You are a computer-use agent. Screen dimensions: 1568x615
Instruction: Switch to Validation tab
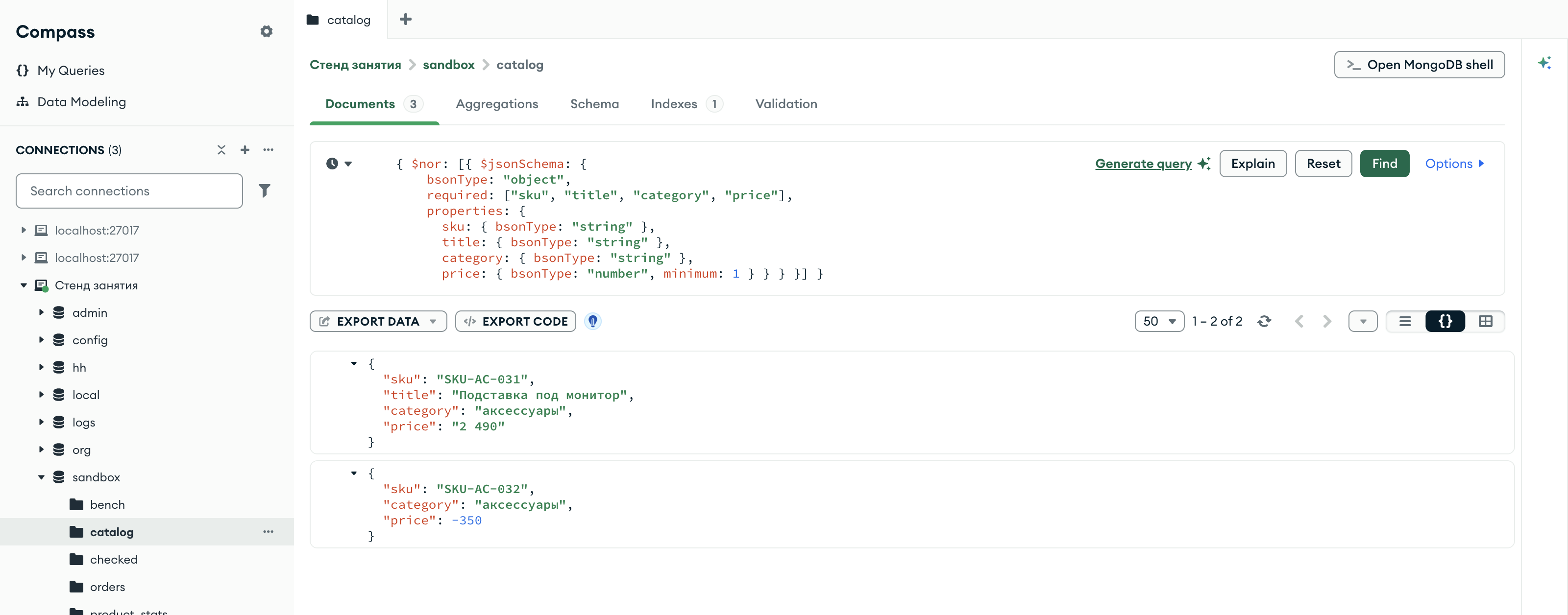coord(786,104)
